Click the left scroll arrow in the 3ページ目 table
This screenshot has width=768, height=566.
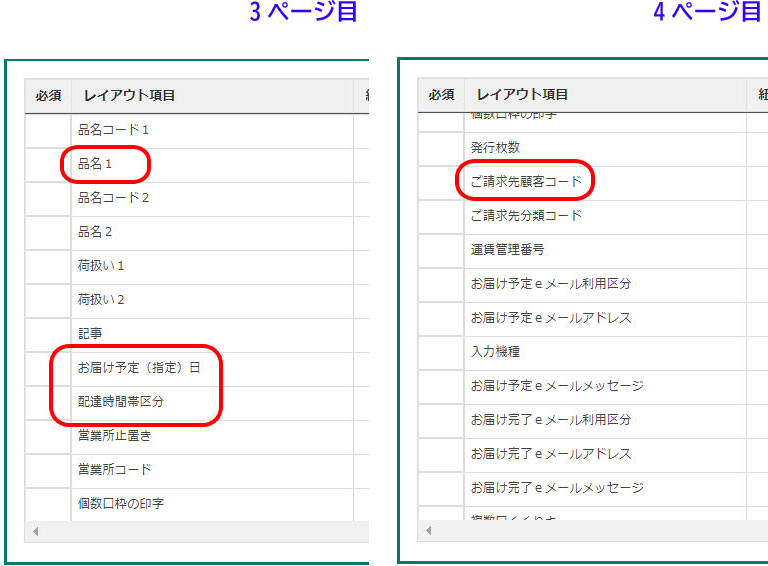click(x=36, y=531)
